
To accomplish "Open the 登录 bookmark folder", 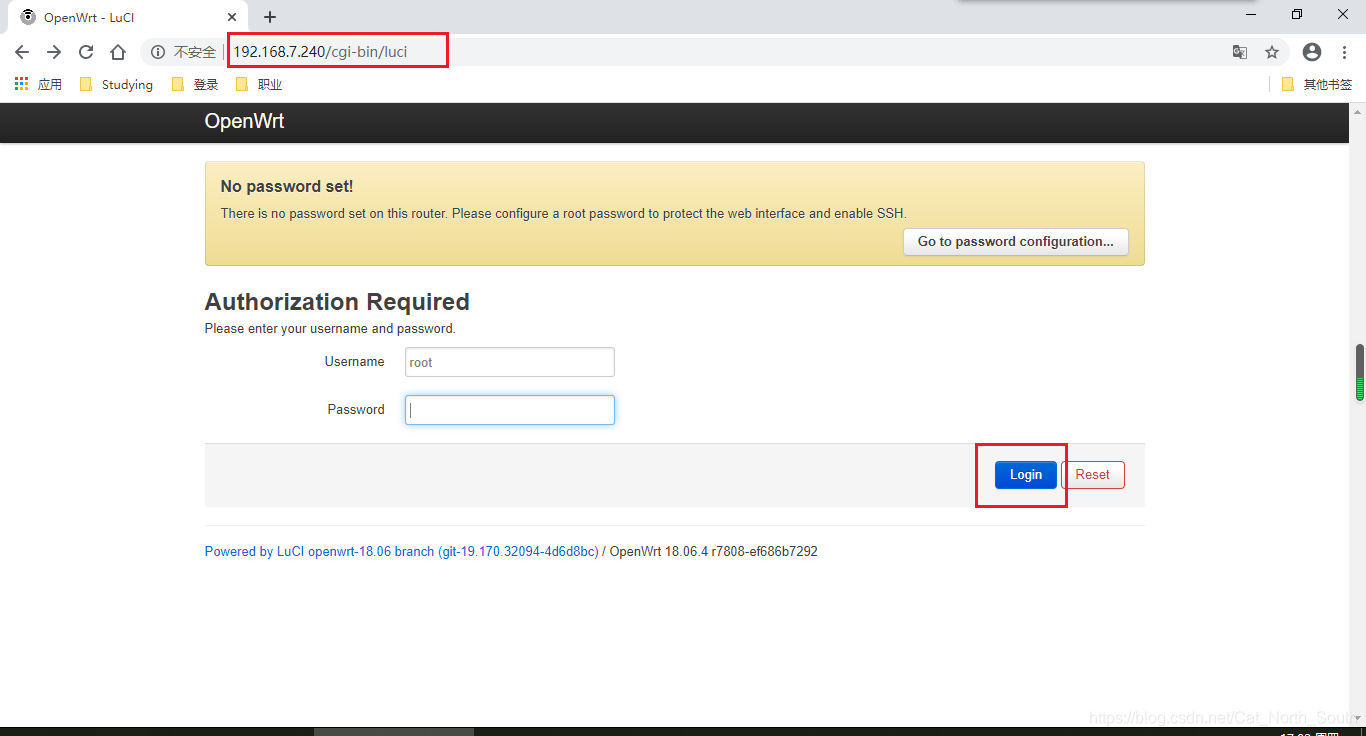I will pos(195,84).
